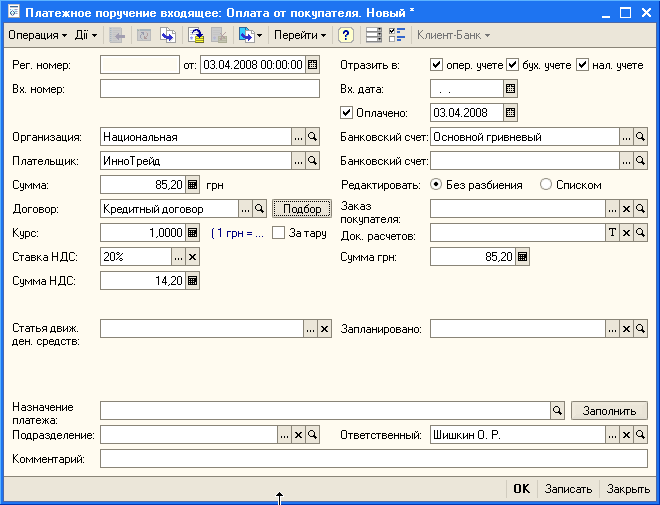Open calendar picker next to document date

click(x=312, y=65)
